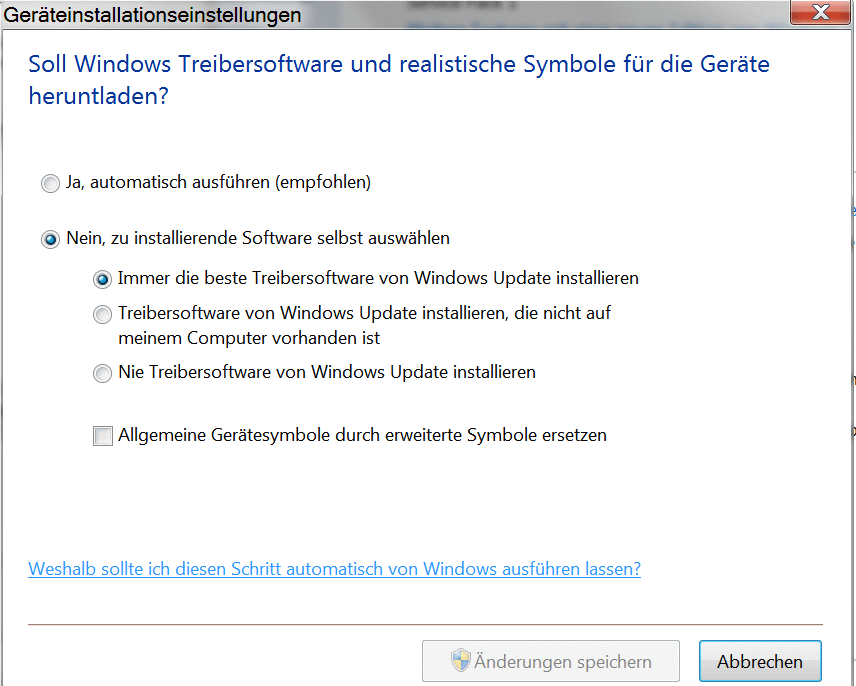
Task: Open link 'Weshalb sollte ich diesen Schritt automatisch'
Action: point(334,569)
